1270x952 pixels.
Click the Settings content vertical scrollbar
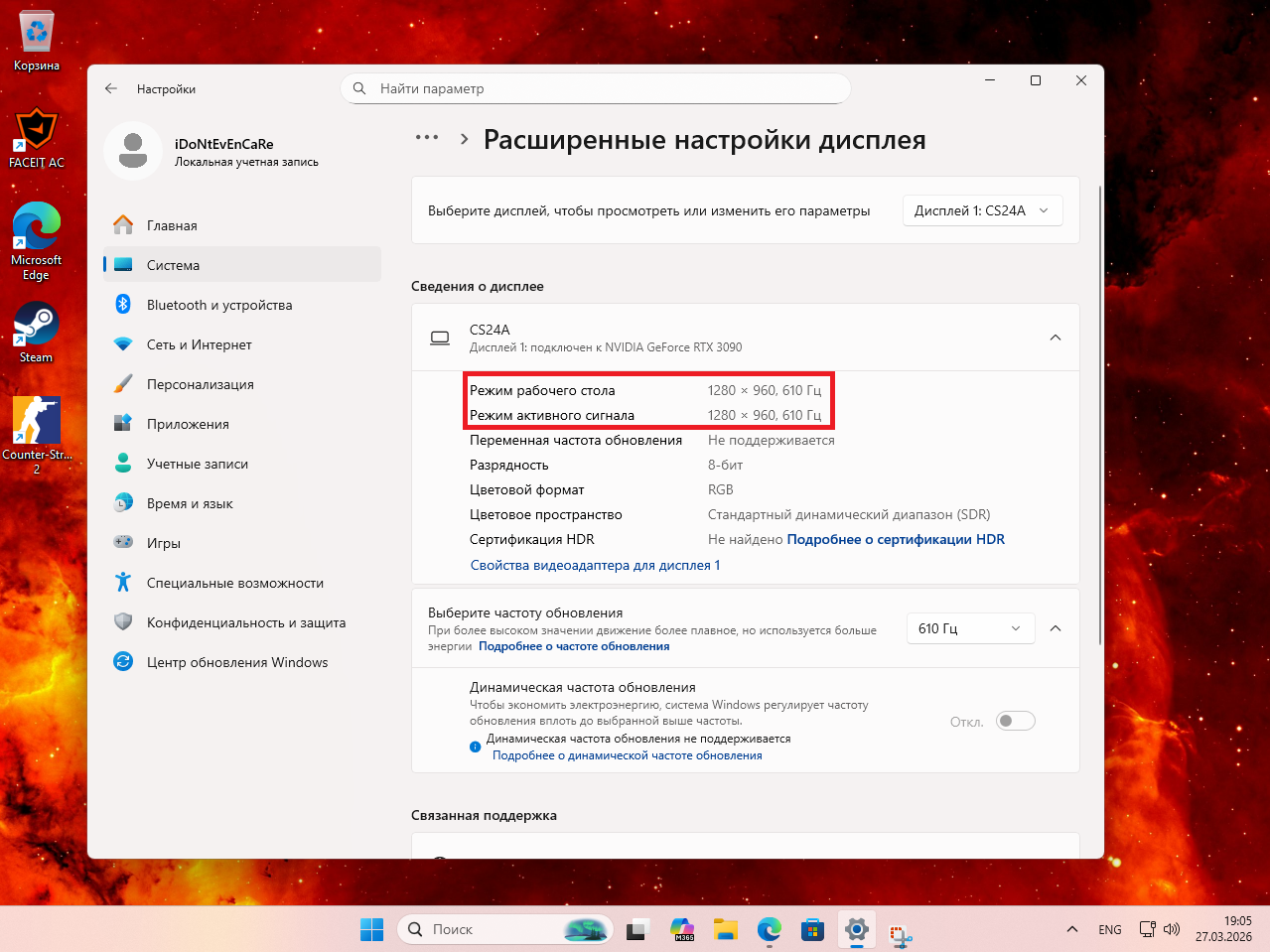[1099, 417]
